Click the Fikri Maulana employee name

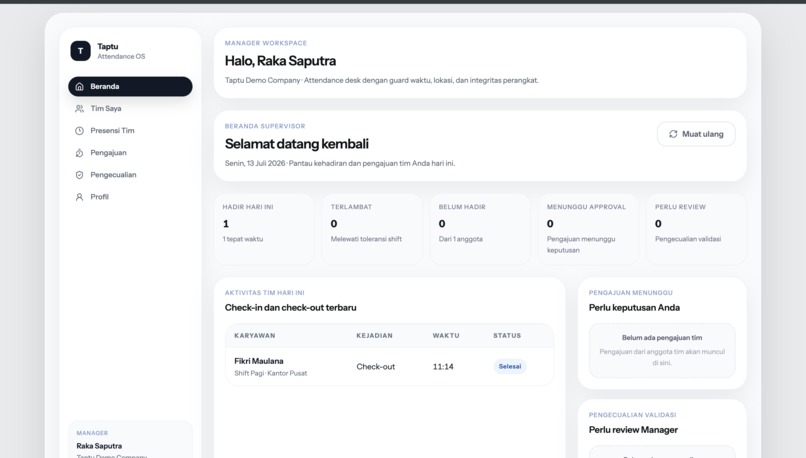coord(259,361)
